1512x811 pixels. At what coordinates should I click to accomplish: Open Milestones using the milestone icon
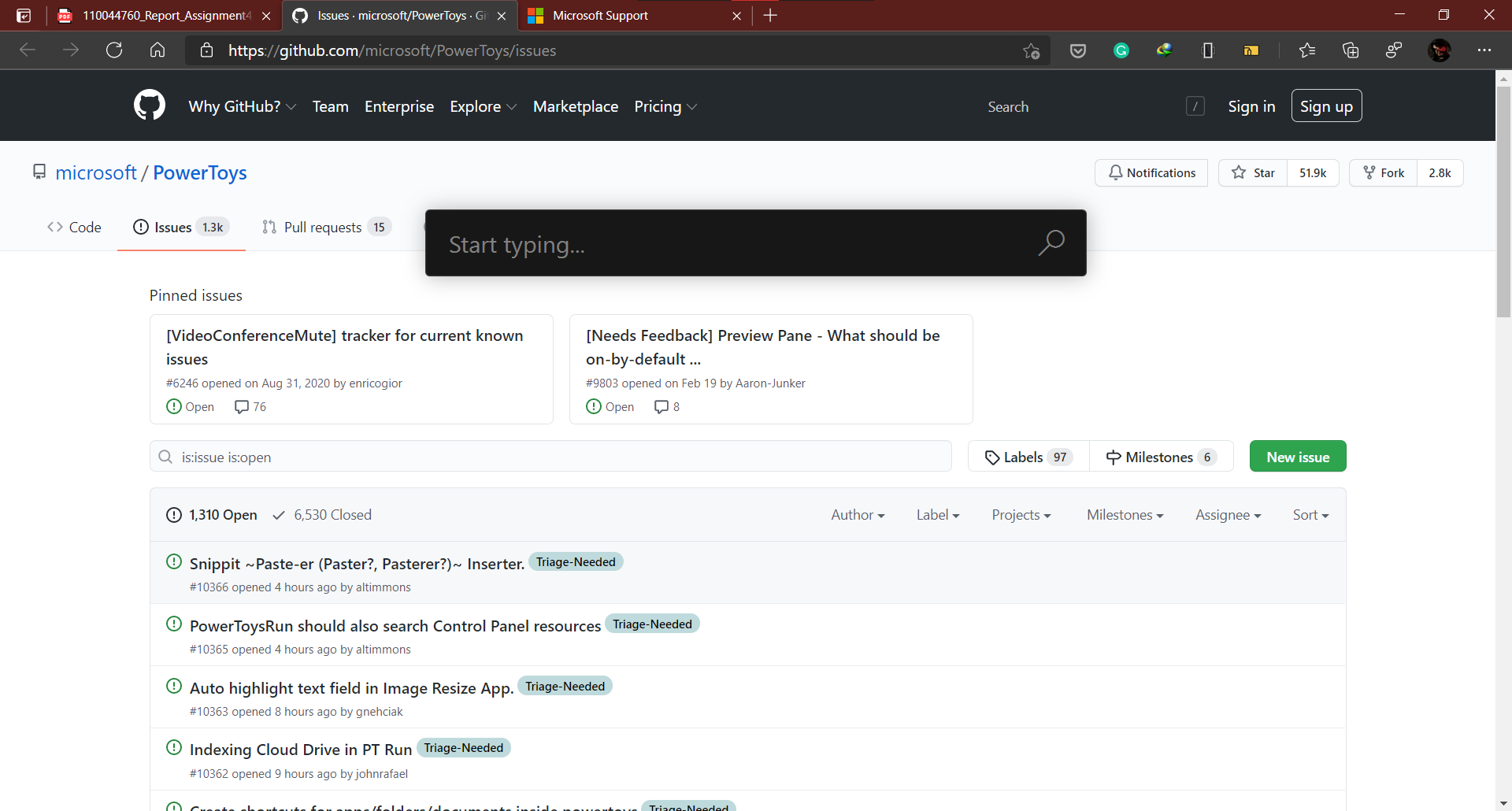1160,456
